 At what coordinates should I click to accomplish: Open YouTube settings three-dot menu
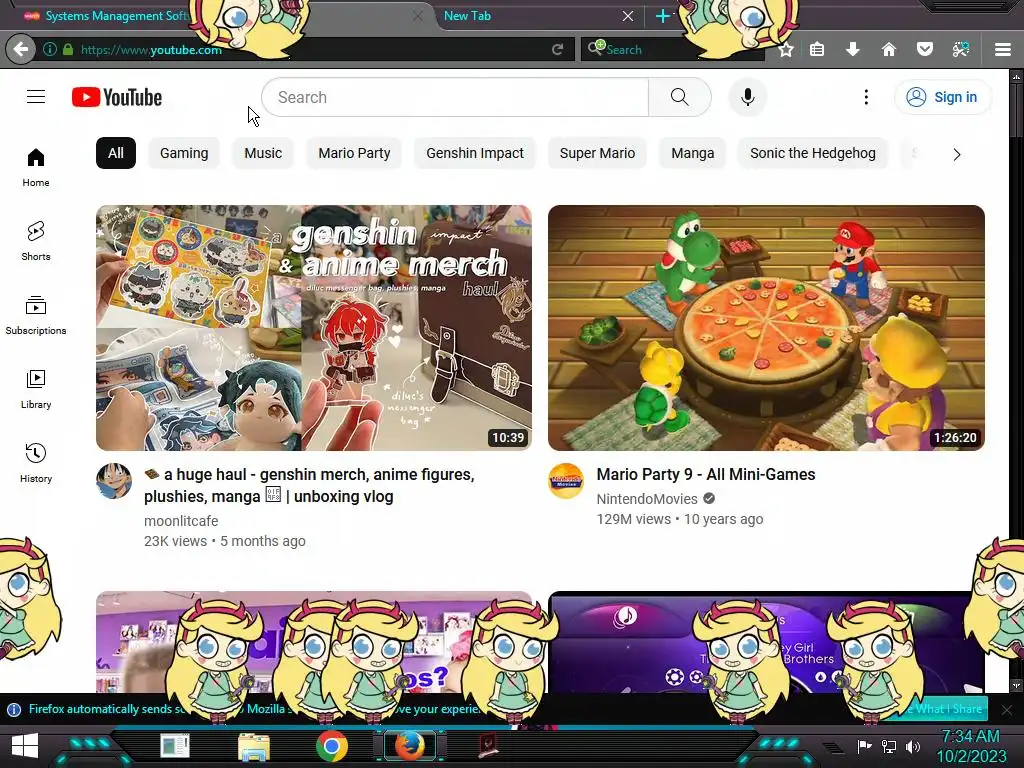coord(866,97)
